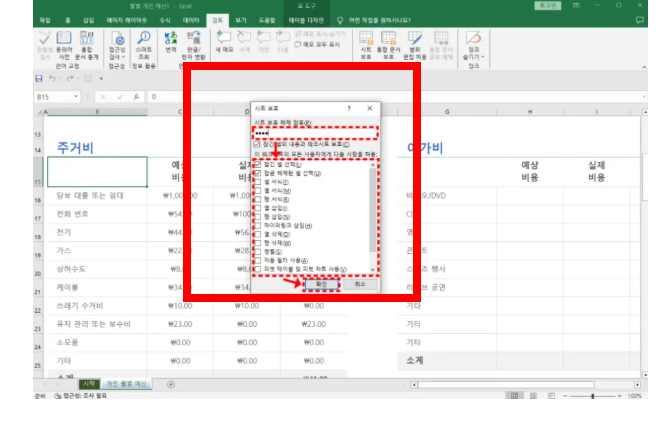Click the zoom slider handle

[593, 396]
